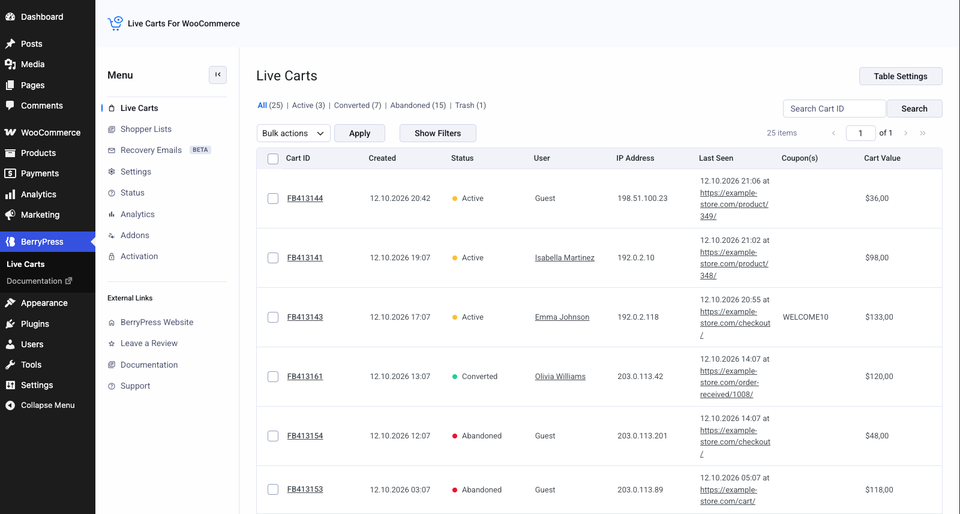The height and width of the screenshot is (514, 960).
Task: Sort table by Created column header
Action: pos(382,158)
